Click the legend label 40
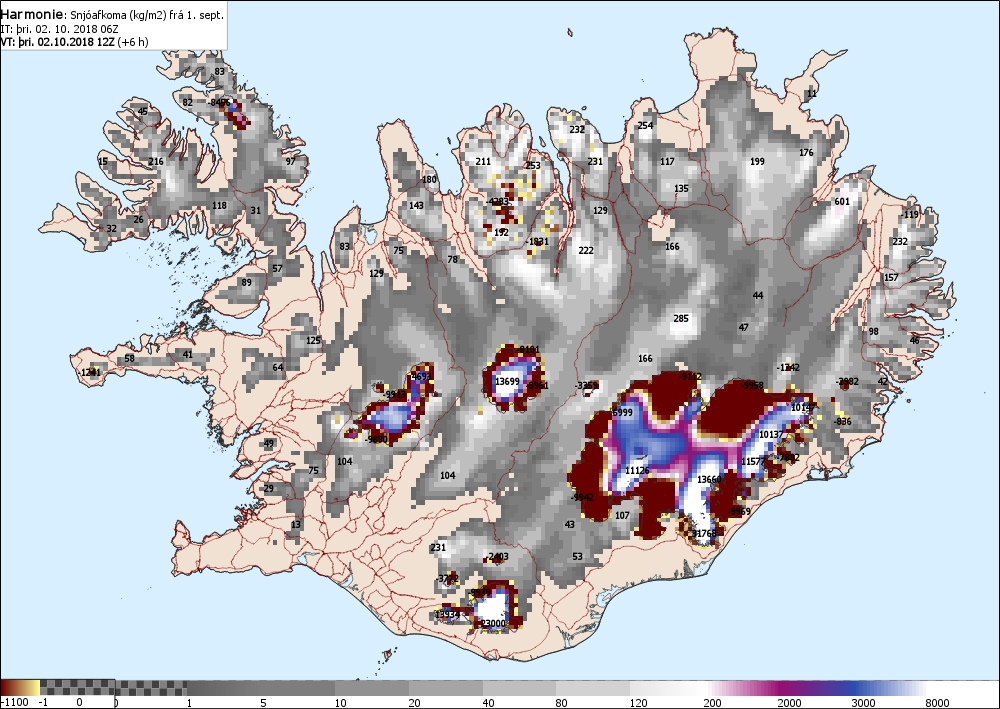 coord(489,703)
